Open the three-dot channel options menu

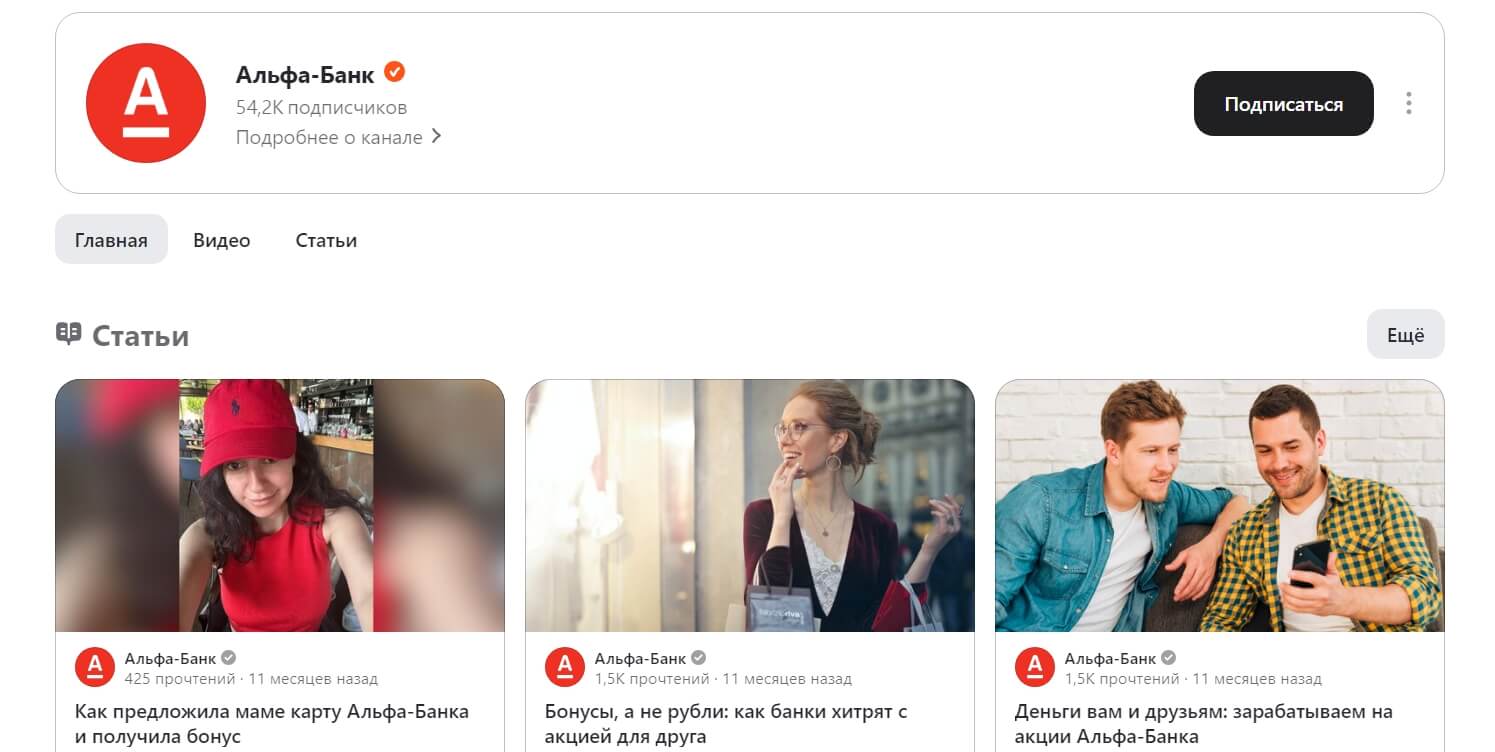click(1408, 103)
